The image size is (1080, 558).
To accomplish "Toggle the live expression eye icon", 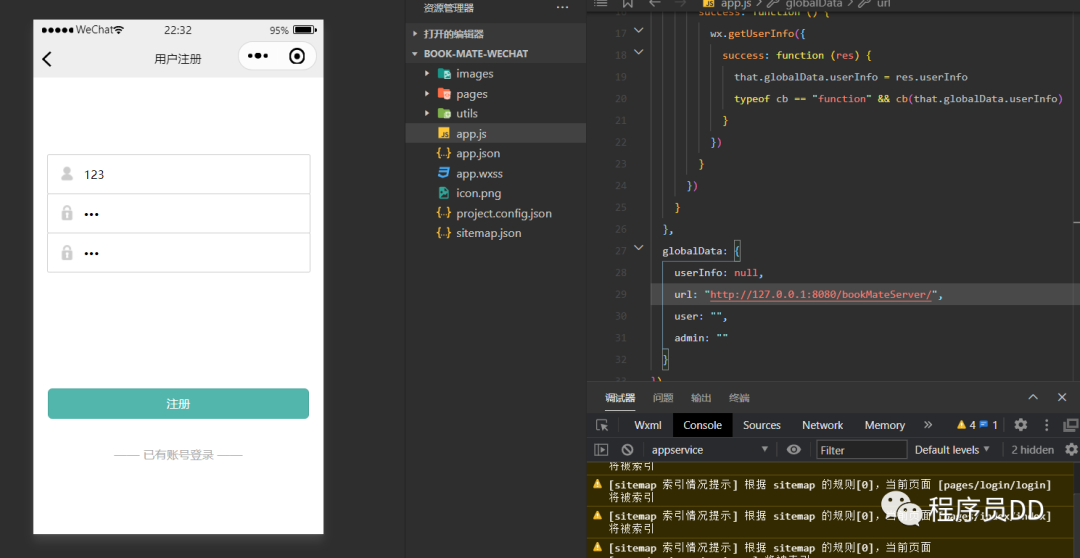I will point(793,450).
